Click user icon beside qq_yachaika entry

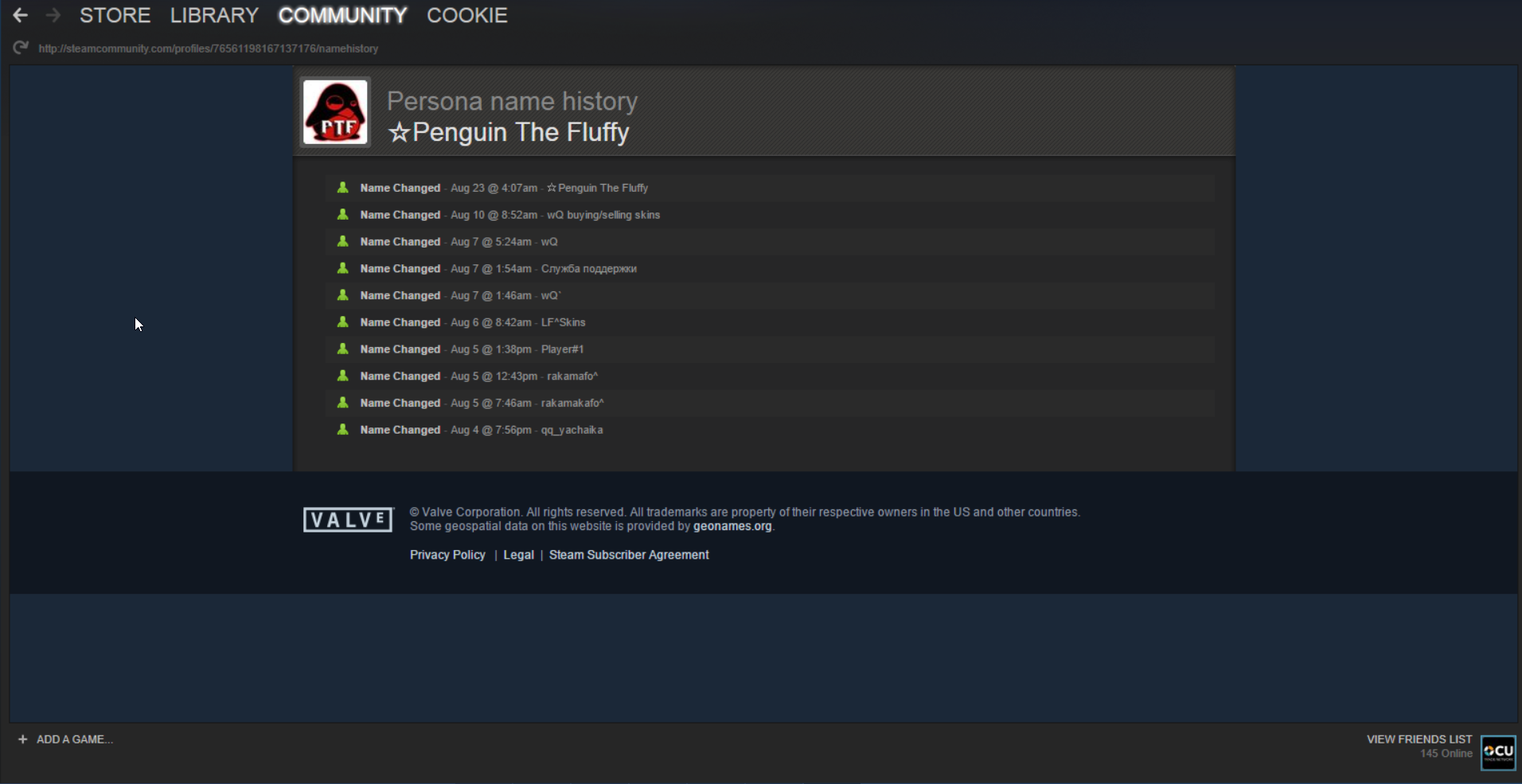pos(343,430)
